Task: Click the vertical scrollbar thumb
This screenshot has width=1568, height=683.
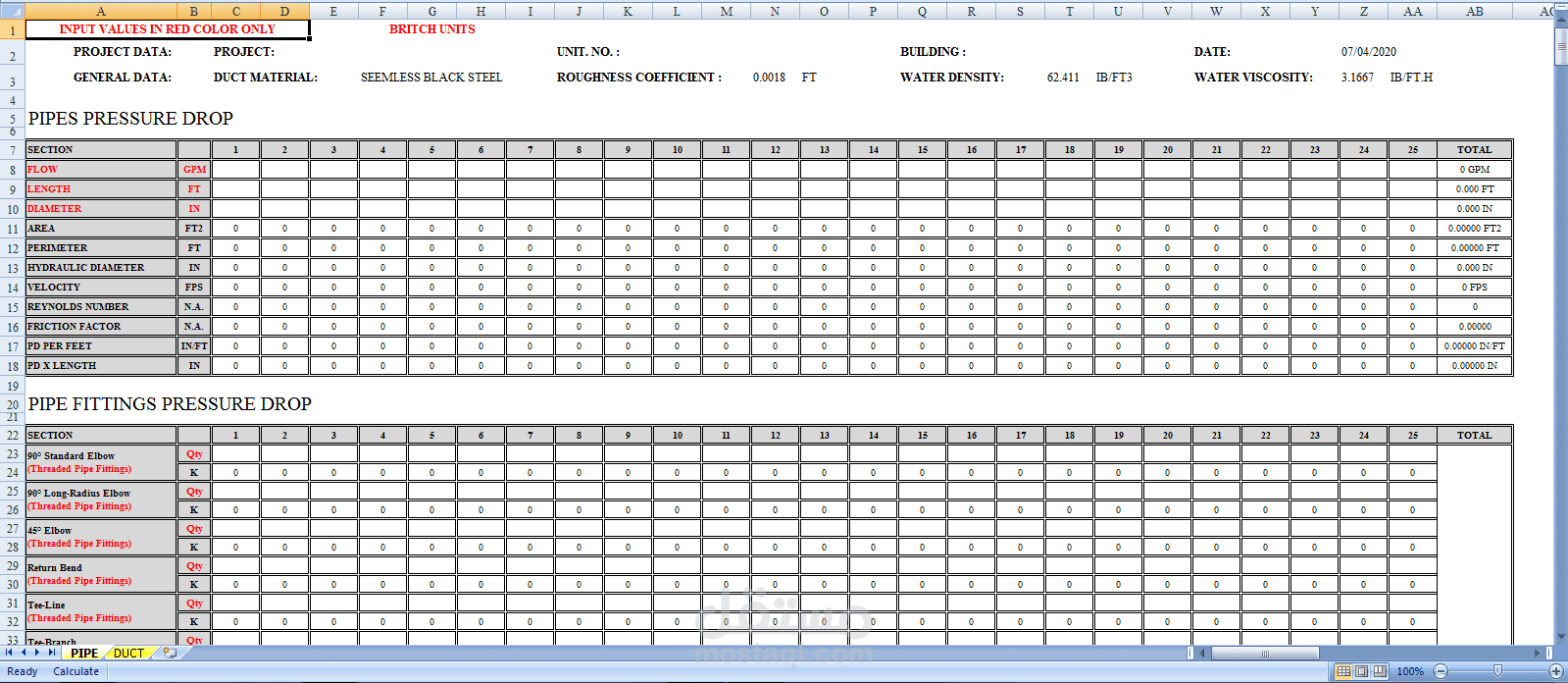Action: [x=1561, y=46]
